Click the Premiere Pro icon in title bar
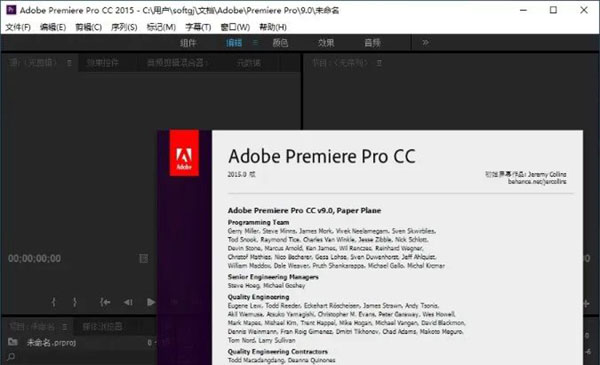 [x=11, y=10]
